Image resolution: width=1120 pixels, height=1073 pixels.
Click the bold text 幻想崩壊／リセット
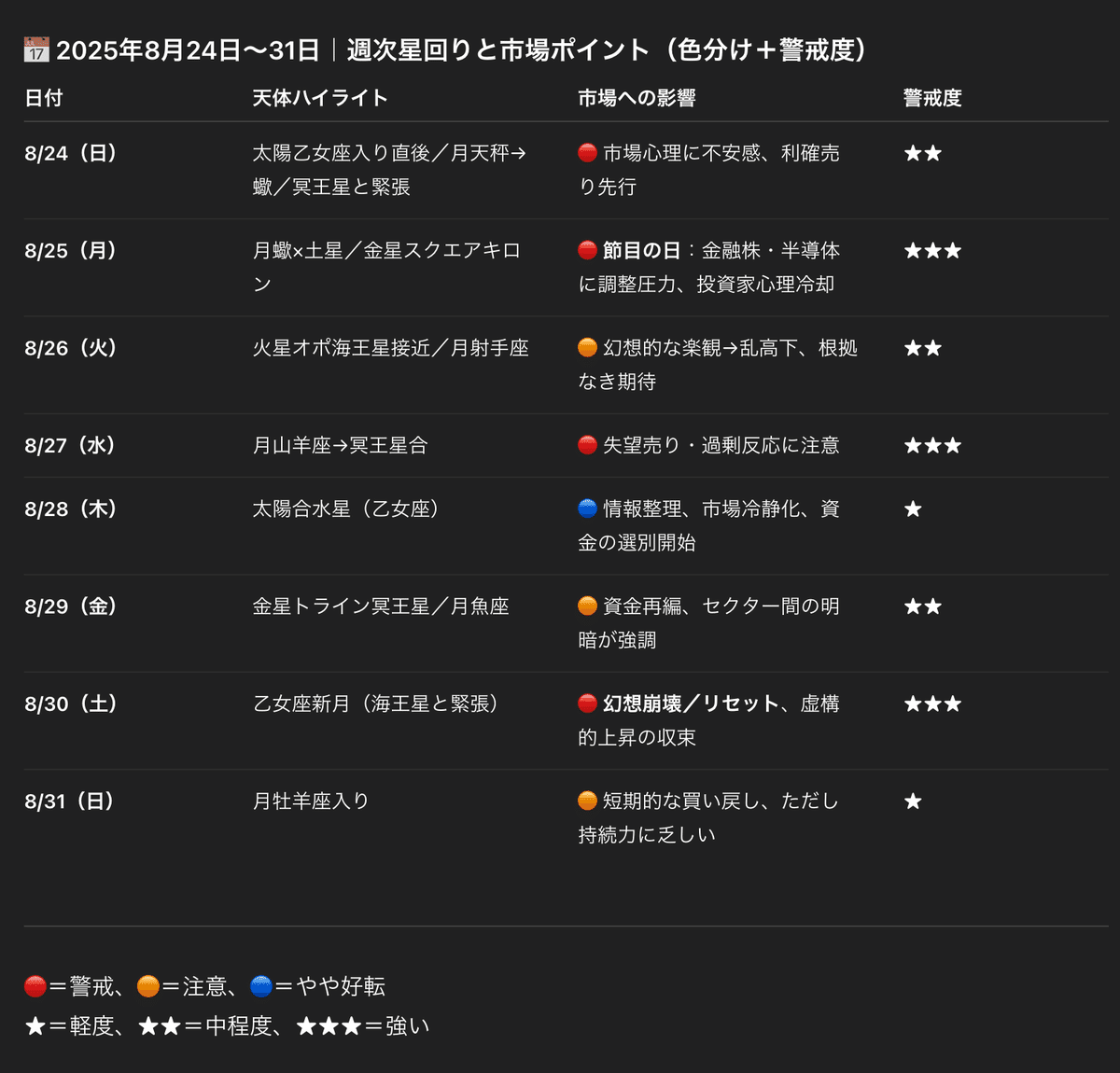pyautogui.click(x=691, y=704)
